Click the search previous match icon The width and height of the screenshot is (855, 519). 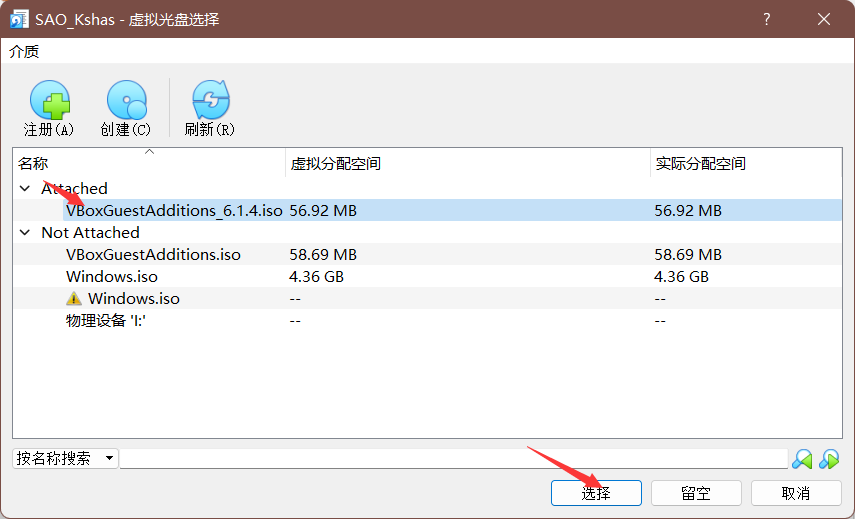[x=802, y=459]
